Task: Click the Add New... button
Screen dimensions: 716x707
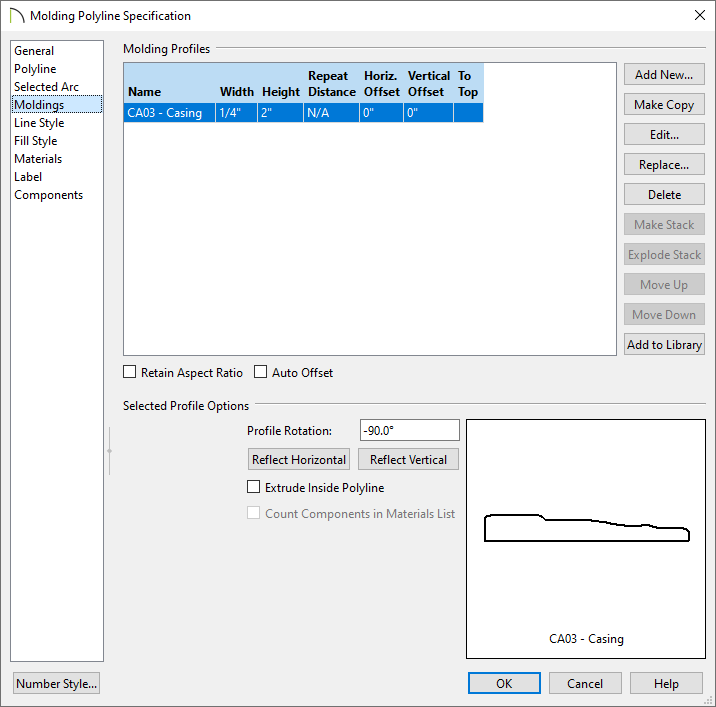Action: (x=664, y=74)
